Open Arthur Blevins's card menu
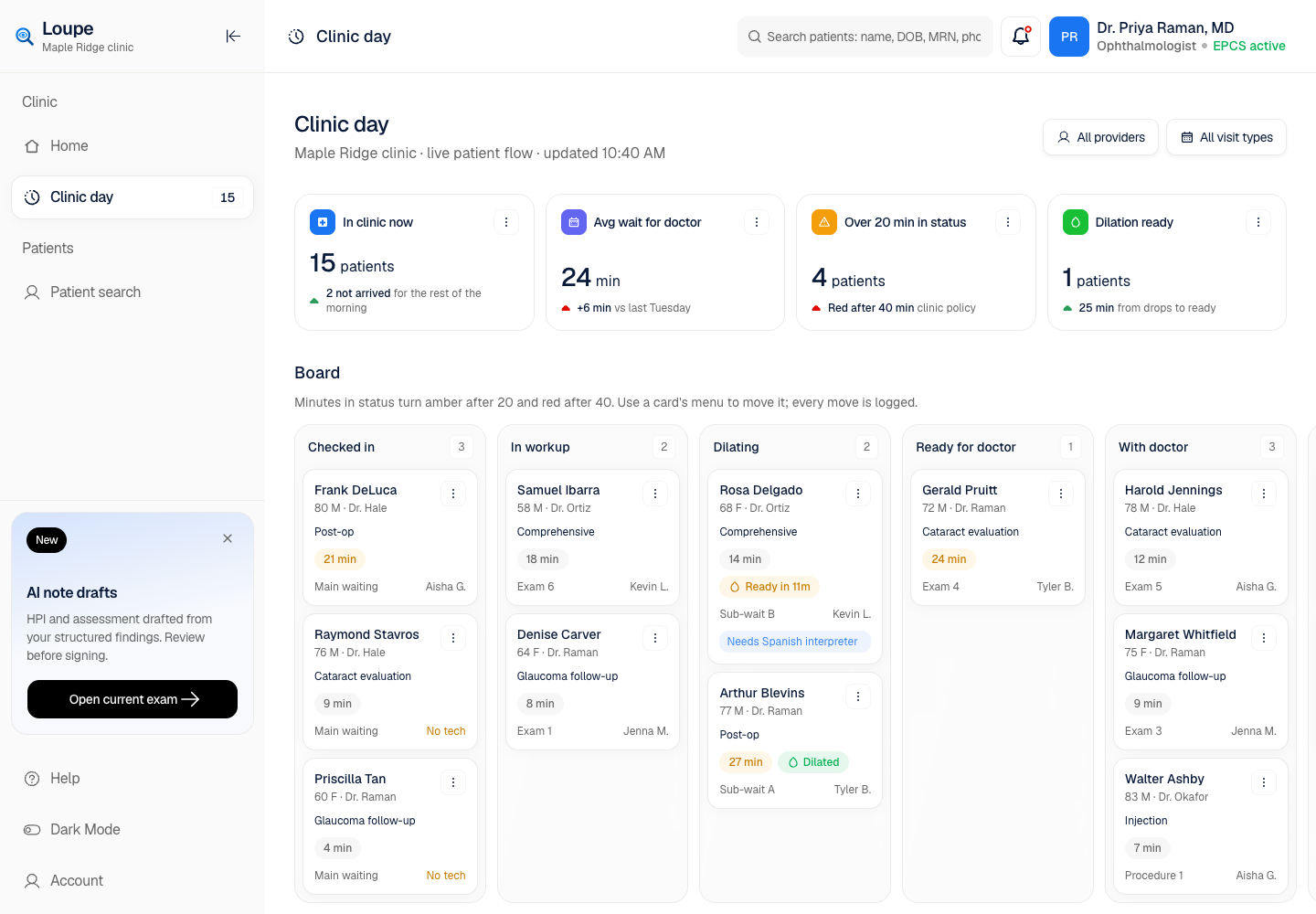The image size is (1316, 914). pyautogui.click(x=858, y=696)
